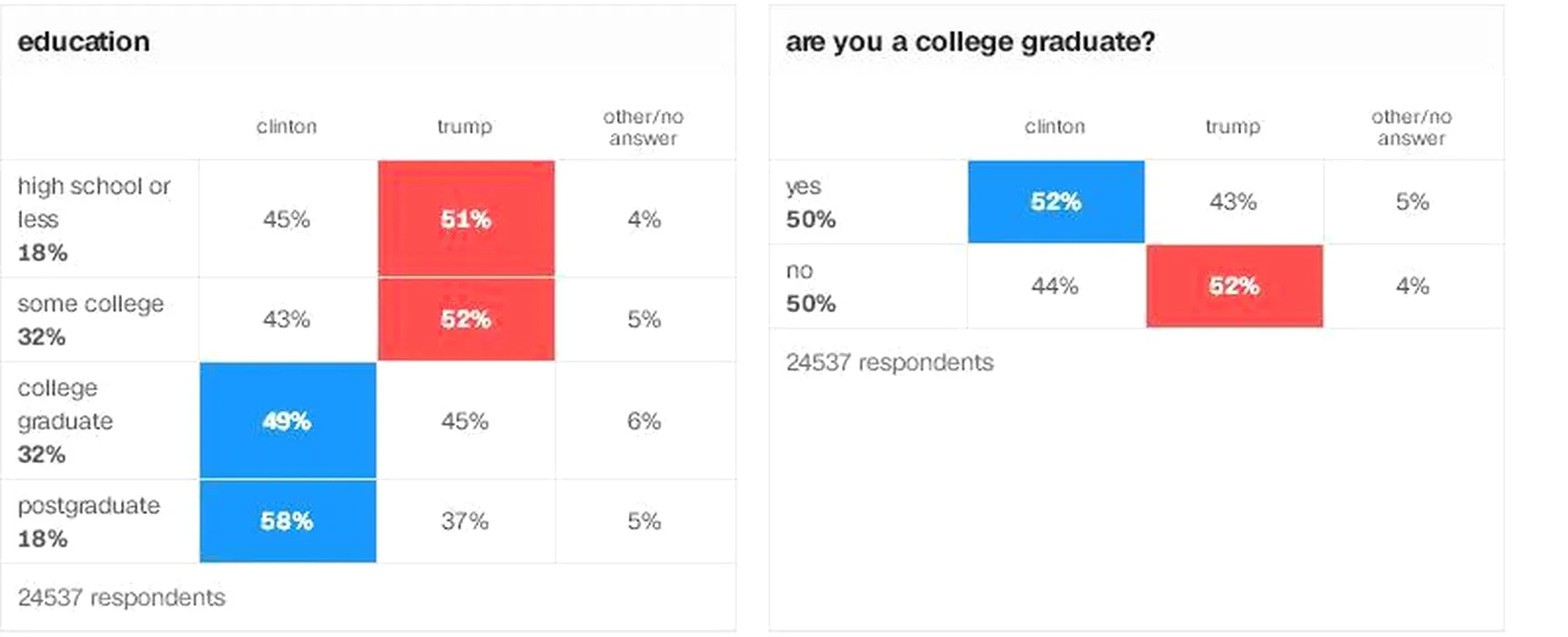This screenshot has width=1568, height=637.
Task: Click red 52% Trump cell in "no" row
Action: 1234,286
